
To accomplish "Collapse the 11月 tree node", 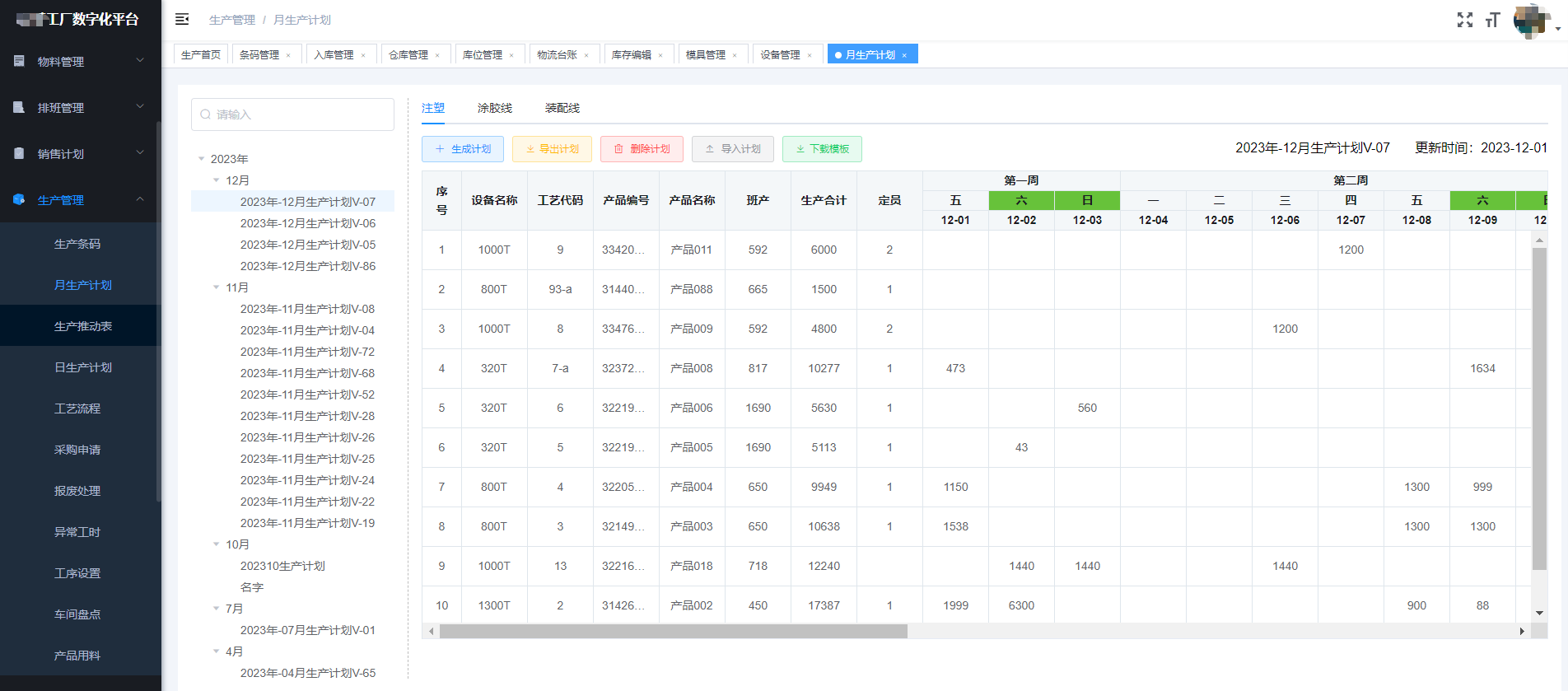I will 217,287.
